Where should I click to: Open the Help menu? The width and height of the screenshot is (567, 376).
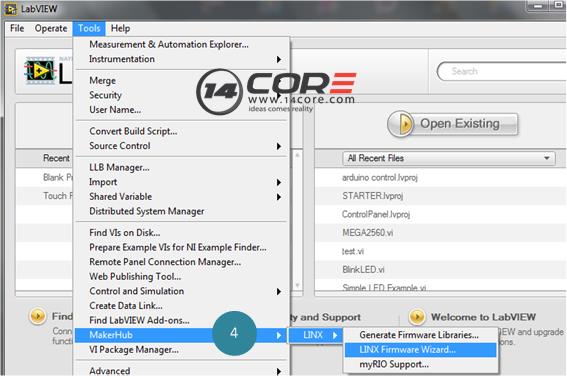[120, 28]
